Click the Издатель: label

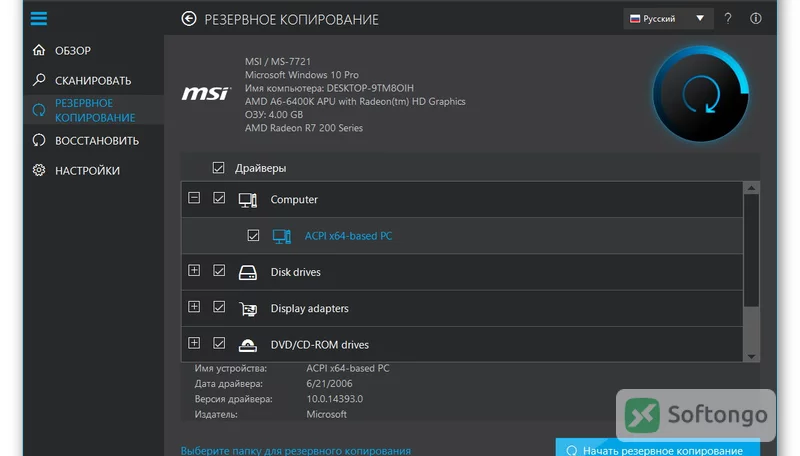pos(216,414)
